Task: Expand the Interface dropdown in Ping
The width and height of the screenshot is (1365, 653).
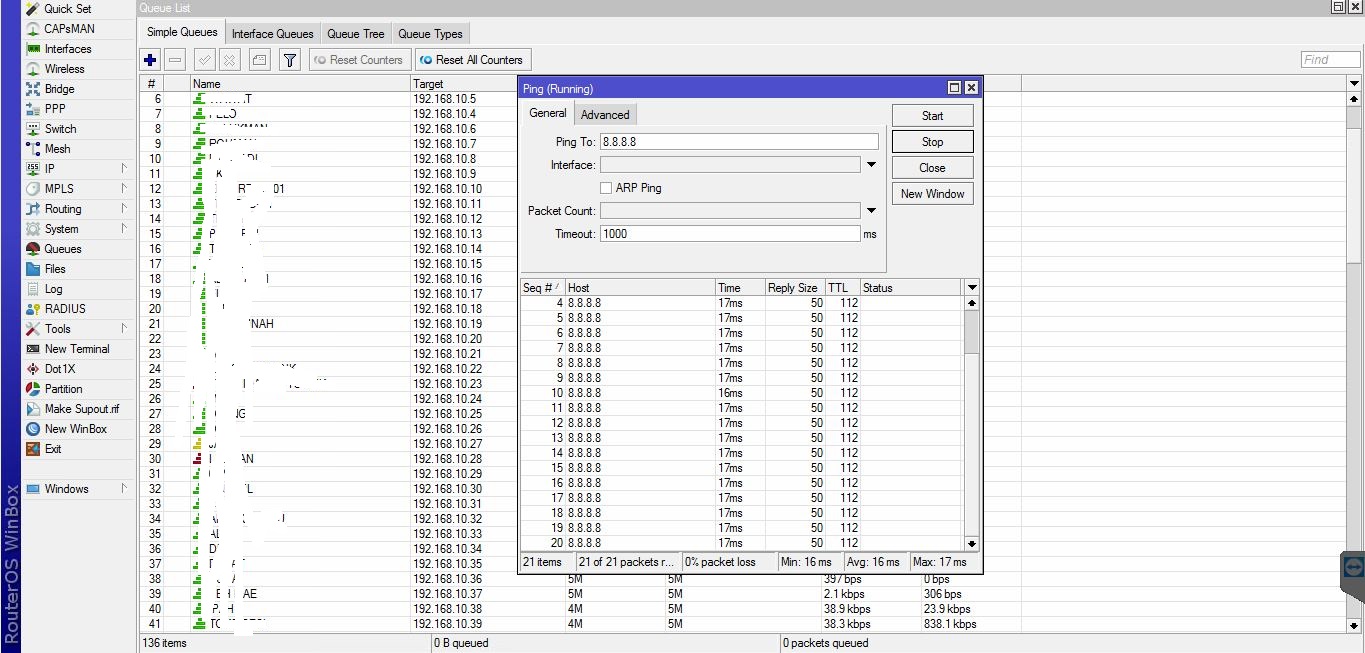Action: tap(871, 165)
